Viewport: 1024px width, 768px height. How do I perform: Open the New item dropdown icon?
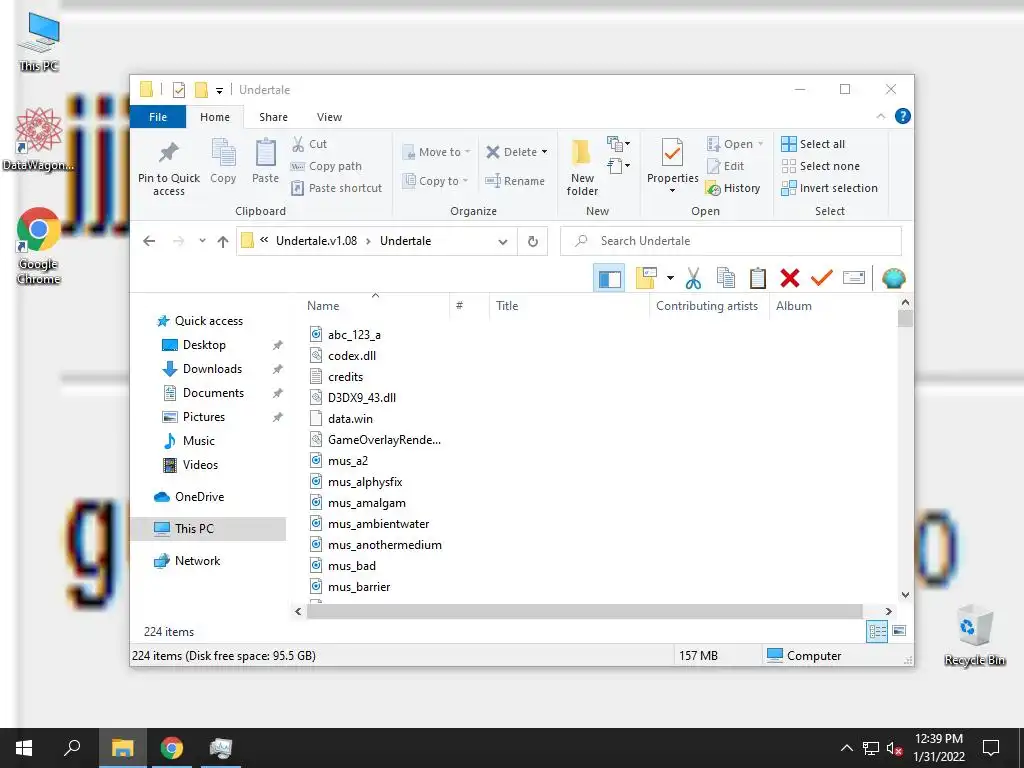point(618,143)
